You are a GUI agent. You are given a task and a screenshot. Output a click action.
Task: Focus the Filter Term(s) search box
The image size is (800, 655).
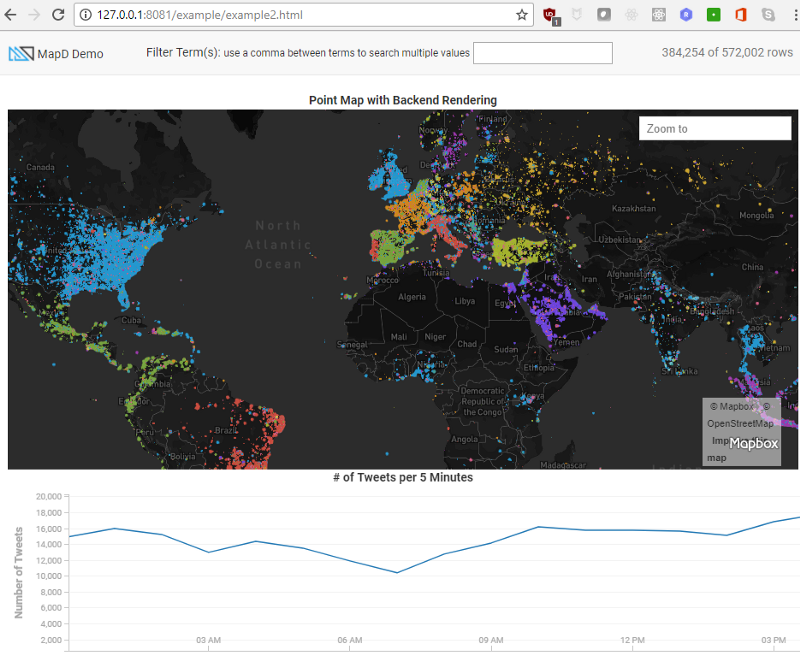(542, 53)
